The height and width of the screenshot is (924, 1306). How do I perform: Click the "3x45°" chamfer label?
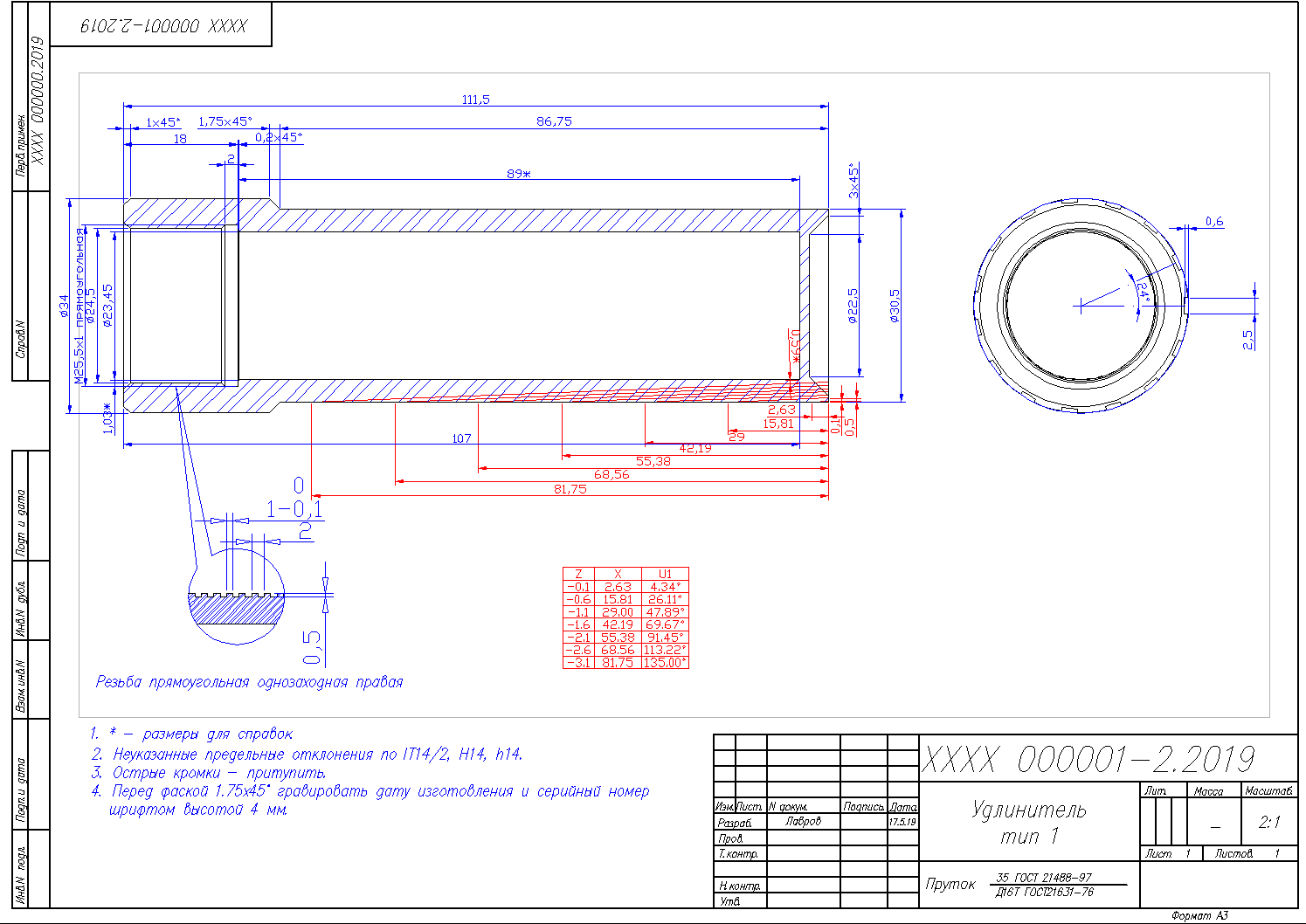tap(853, 181)
